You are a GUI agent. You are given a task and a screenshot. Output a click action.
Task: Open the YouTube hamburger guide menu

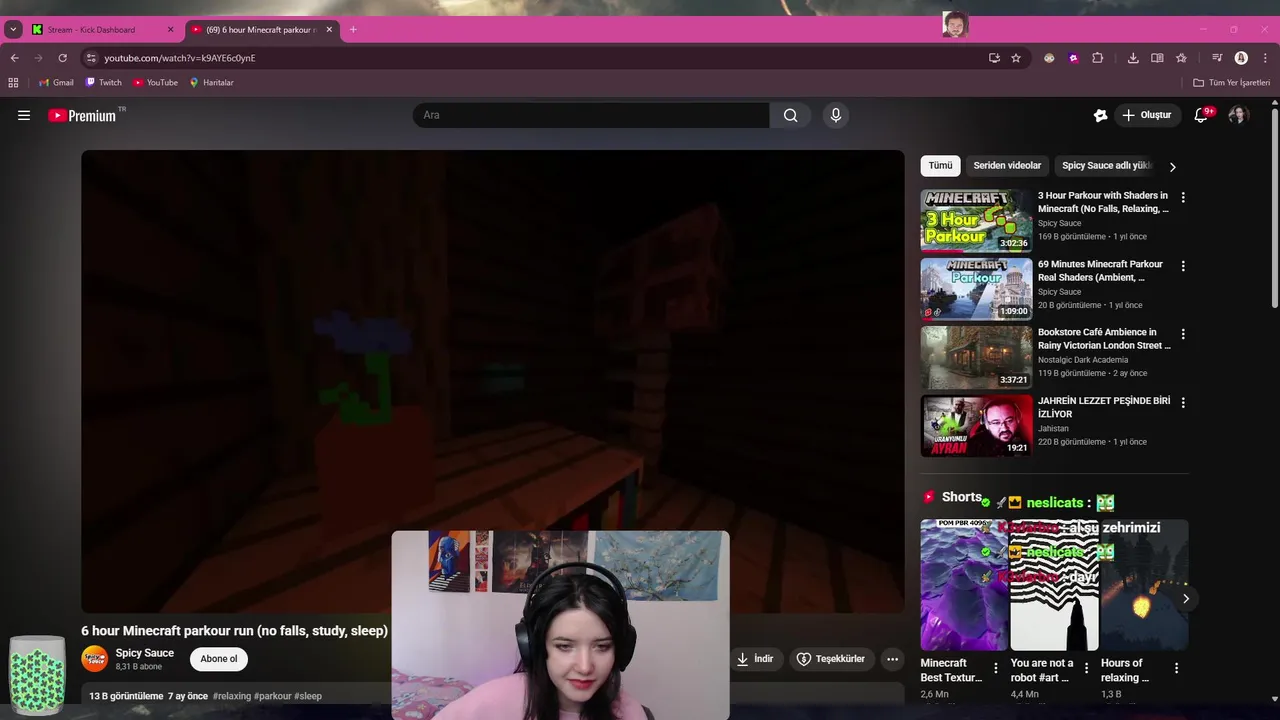tap(24, 115)
